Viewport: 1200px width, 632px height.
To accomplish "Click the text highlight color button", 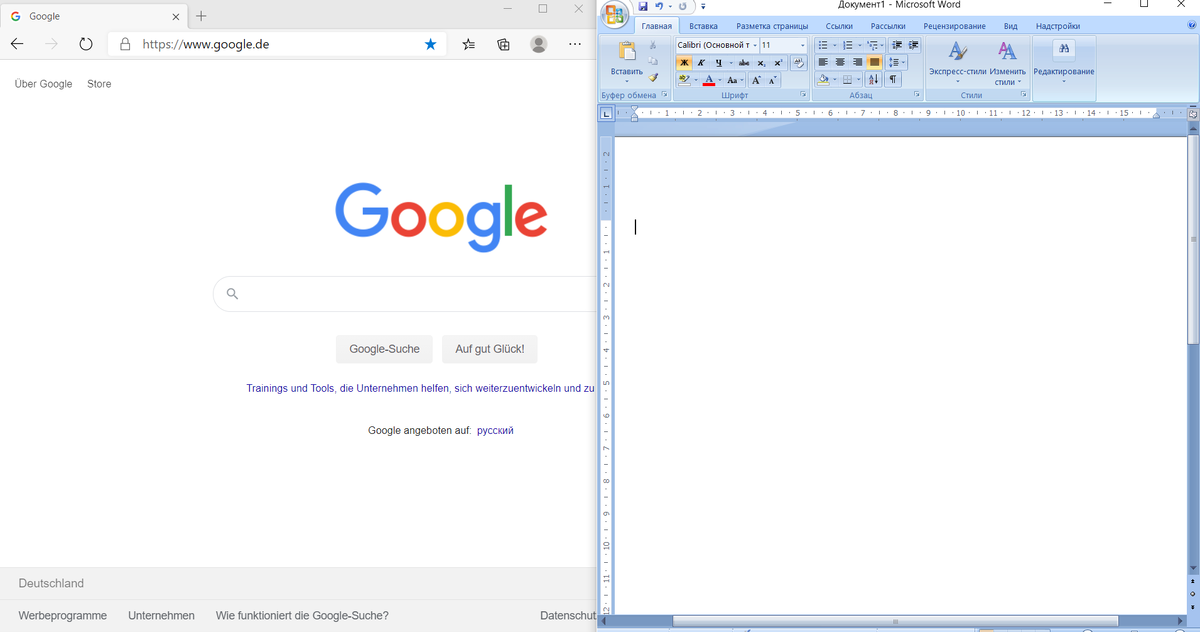I will (x=684, y=80).
